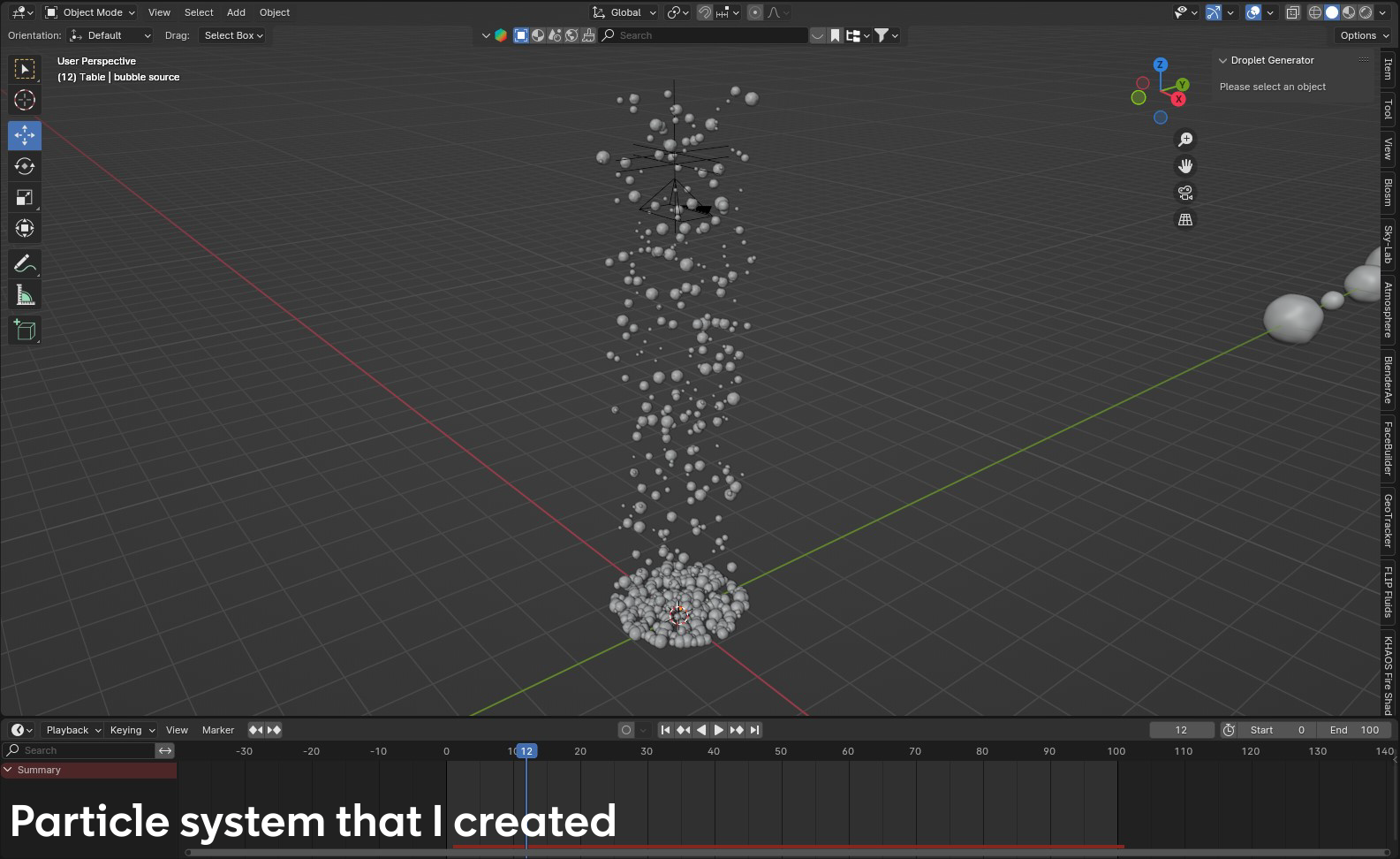Open the Object Mode dropdown
The image size is (1400, 859).
90,12
